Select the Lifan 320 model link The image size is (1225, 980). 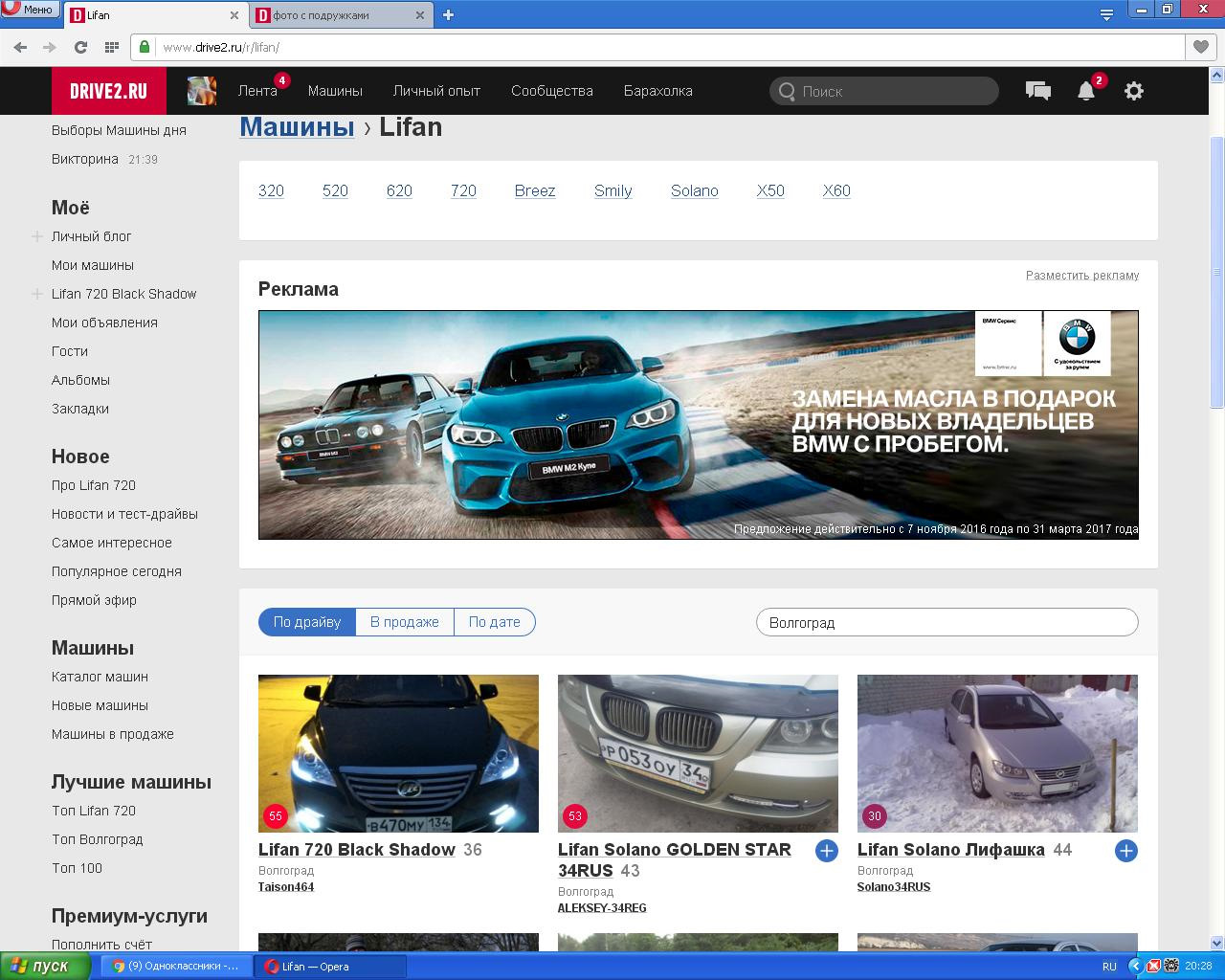[271, 190]
